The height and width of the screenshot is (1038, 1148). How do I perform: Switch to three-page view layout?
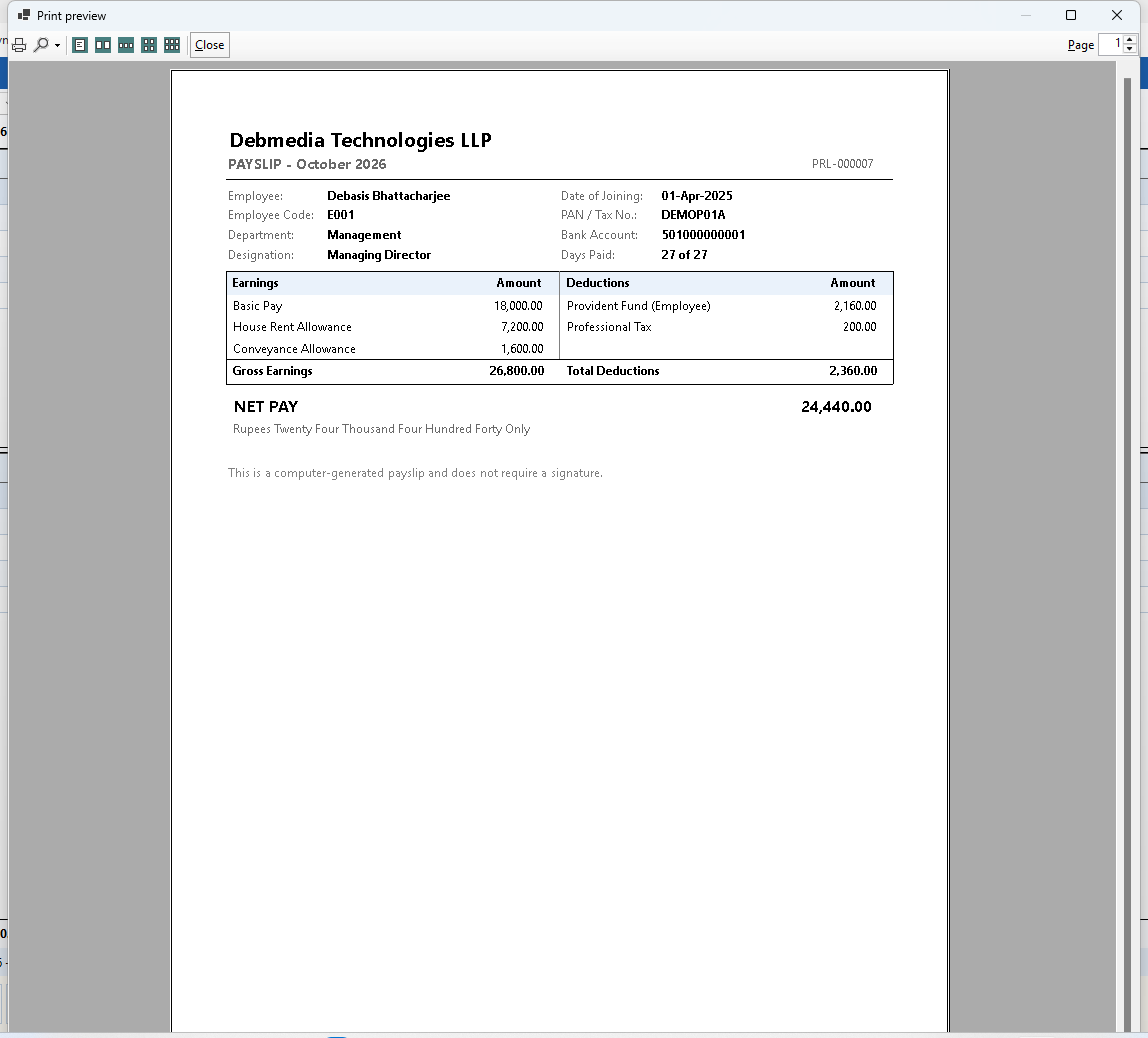(x=126, y=45)
